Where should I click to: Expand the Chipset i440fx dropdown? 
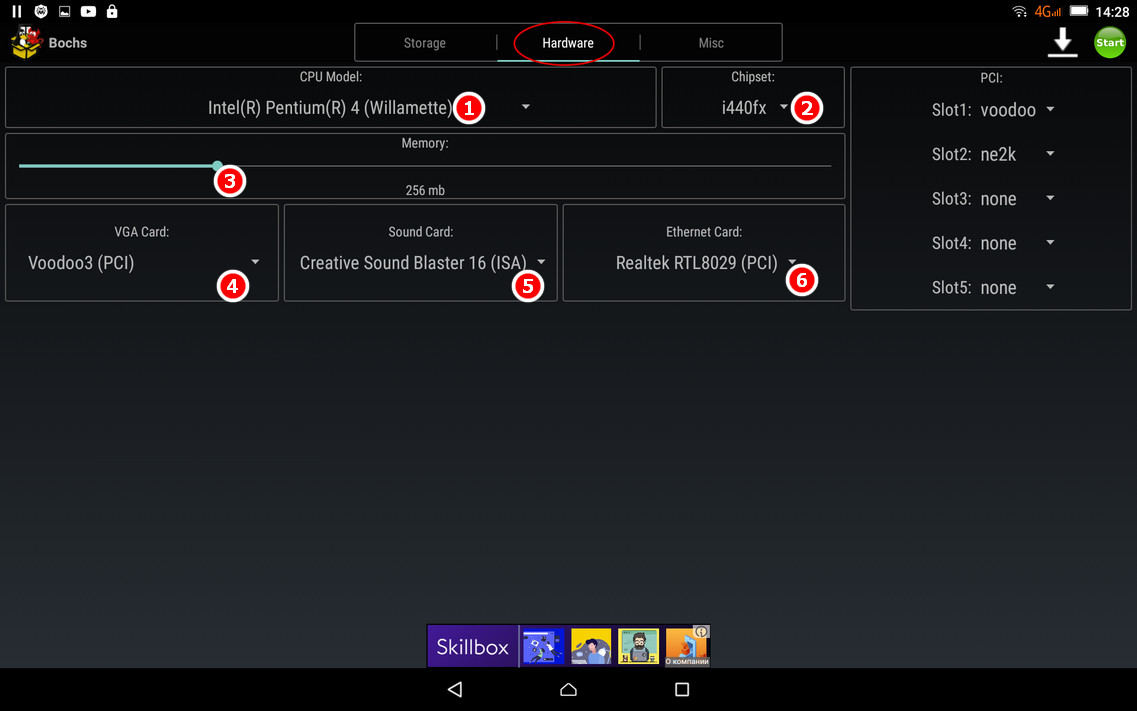pyautogui.click(x=753, y=107)
